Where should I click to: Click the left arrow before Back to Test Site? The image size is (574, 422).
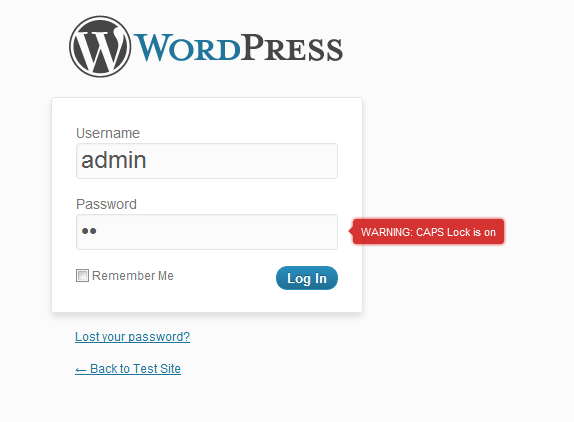(x=81, y=370)
